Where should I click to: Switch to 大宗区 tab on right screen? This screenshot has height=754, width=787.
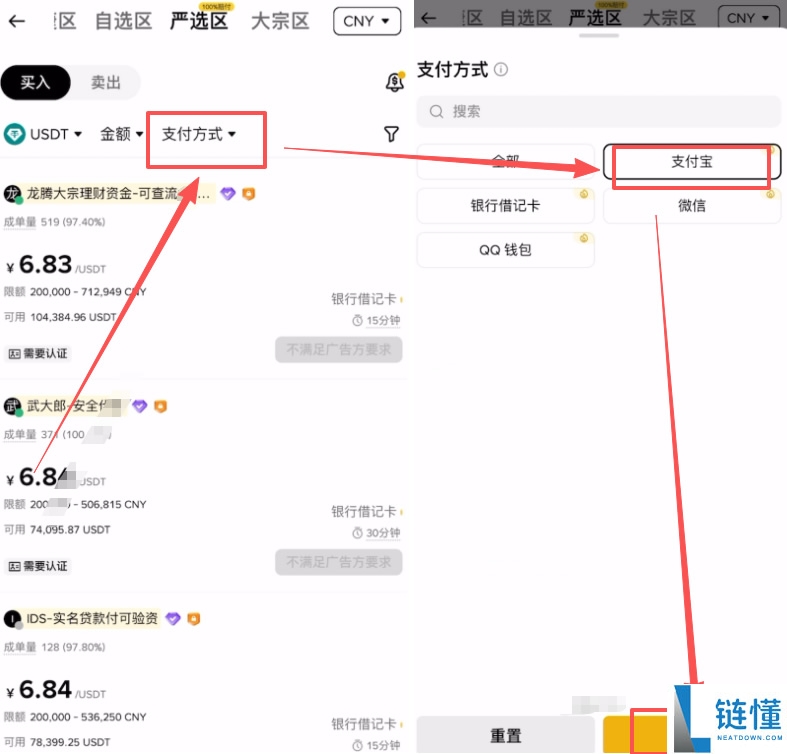click(x=669, y=18)
